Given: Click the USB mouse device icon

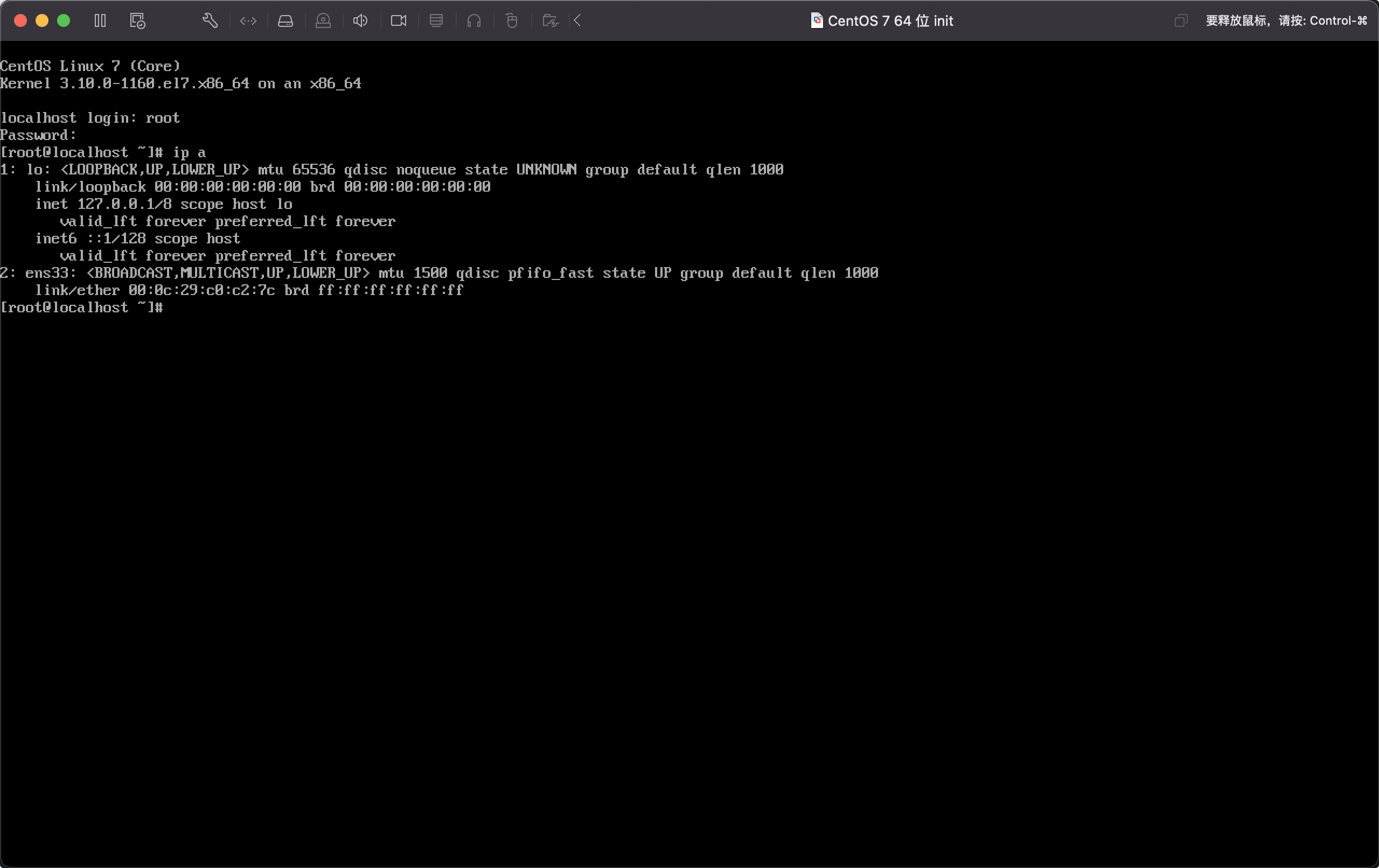Looking at the screenshot, I should coord(511,20).
